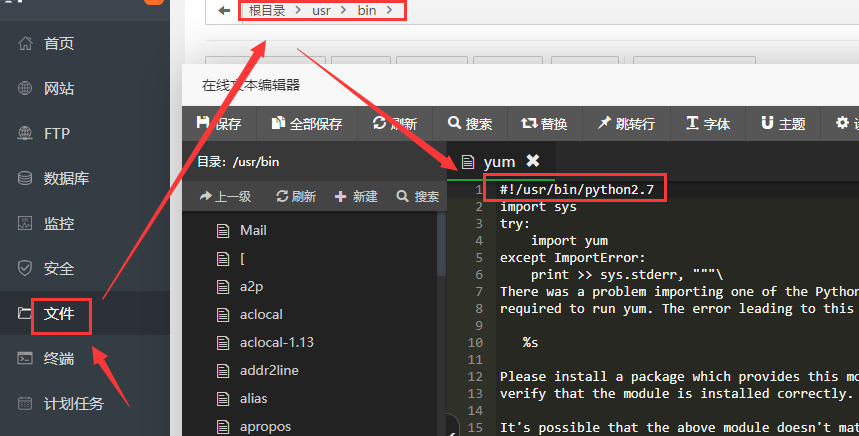Click bin in the breadcrumb path
The width and height of the screenshot is (859, 436).
pos(366,10)
